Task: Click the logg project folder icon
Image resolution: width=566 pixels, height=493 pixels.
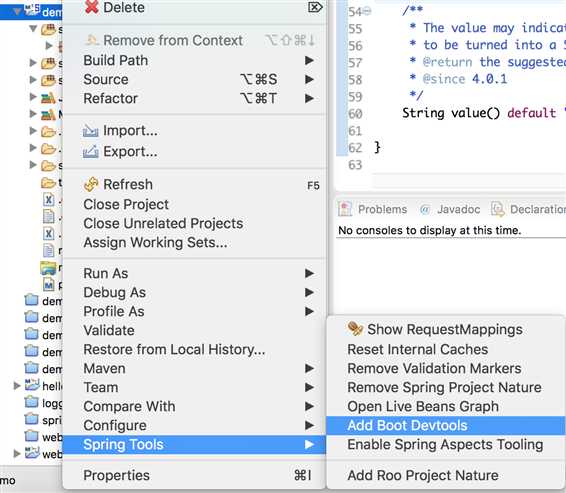Action: pos(31,402)
